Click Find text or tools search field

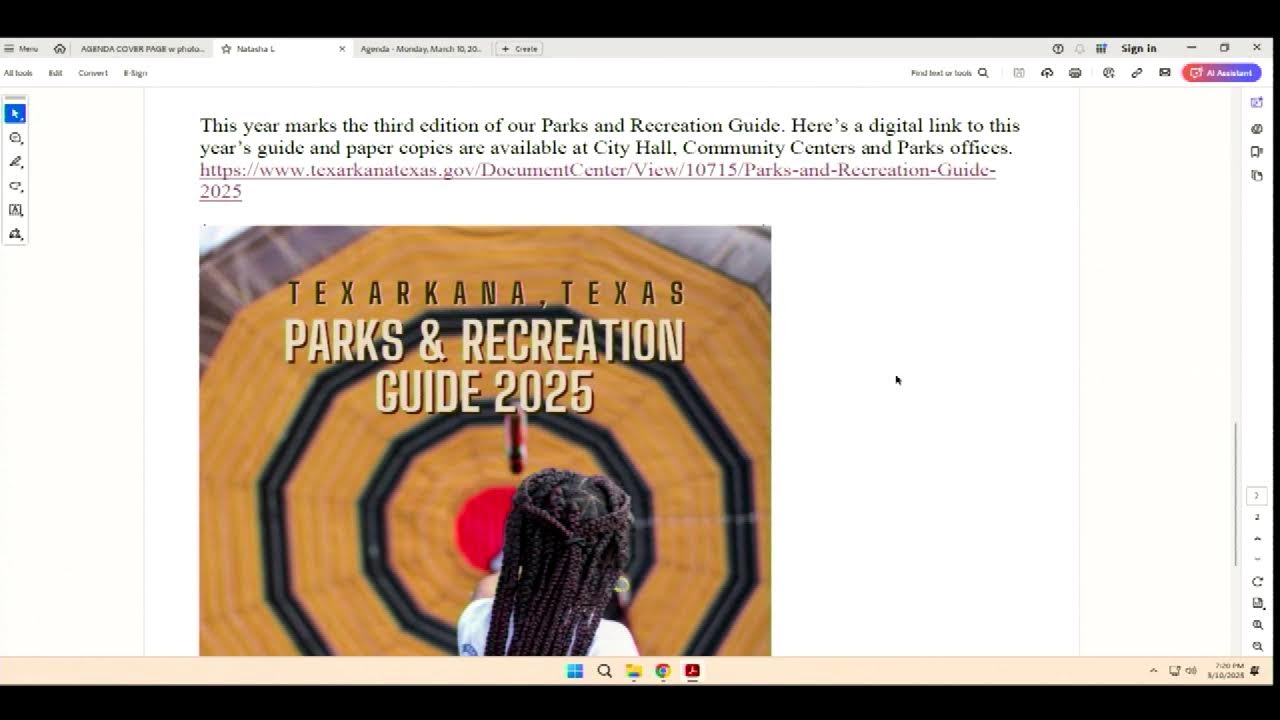click(x=949, y=73)
